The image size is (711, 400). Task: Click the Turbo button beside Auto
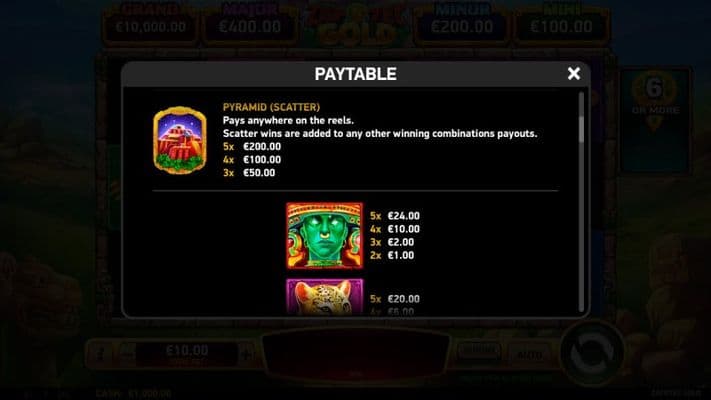(x=479, y=351)
